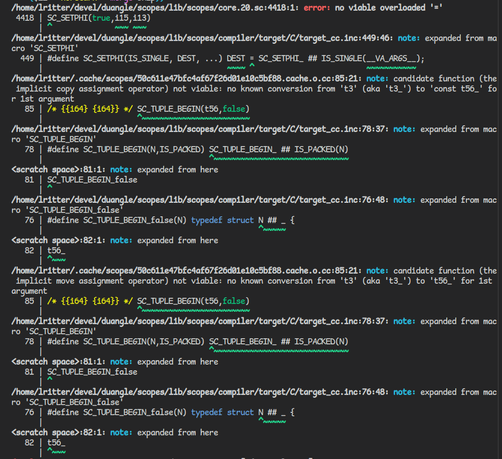Select the 'SC_SETPHI(true,115,113)' source line
This screenshot has height=459, width=502.
click(x=99, y=18)
